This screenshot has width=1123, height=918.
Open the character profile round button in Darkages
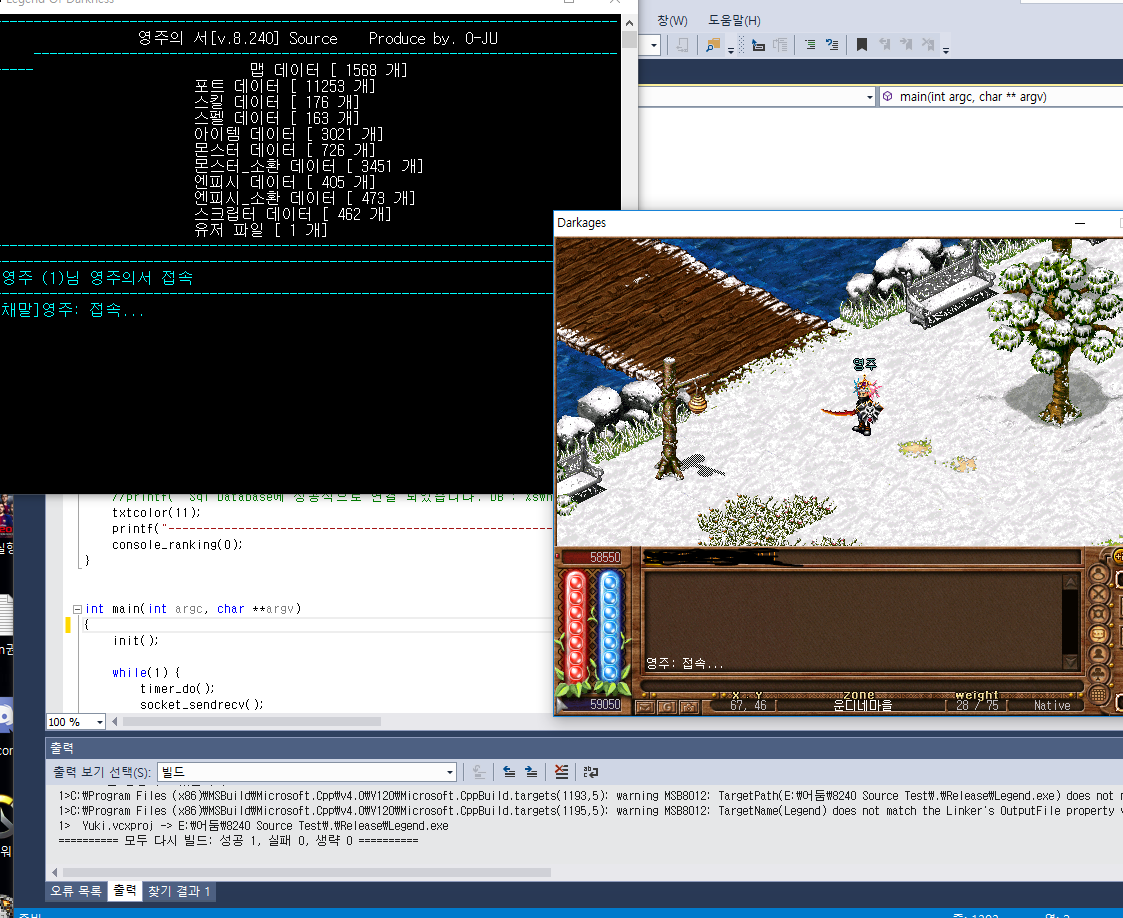click(x=1099, y=574)
